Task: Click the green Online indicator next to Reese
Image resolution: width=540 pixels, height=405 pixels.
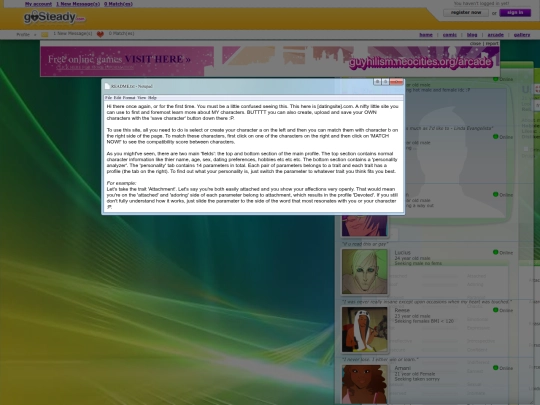Action: tap(496, 310)
